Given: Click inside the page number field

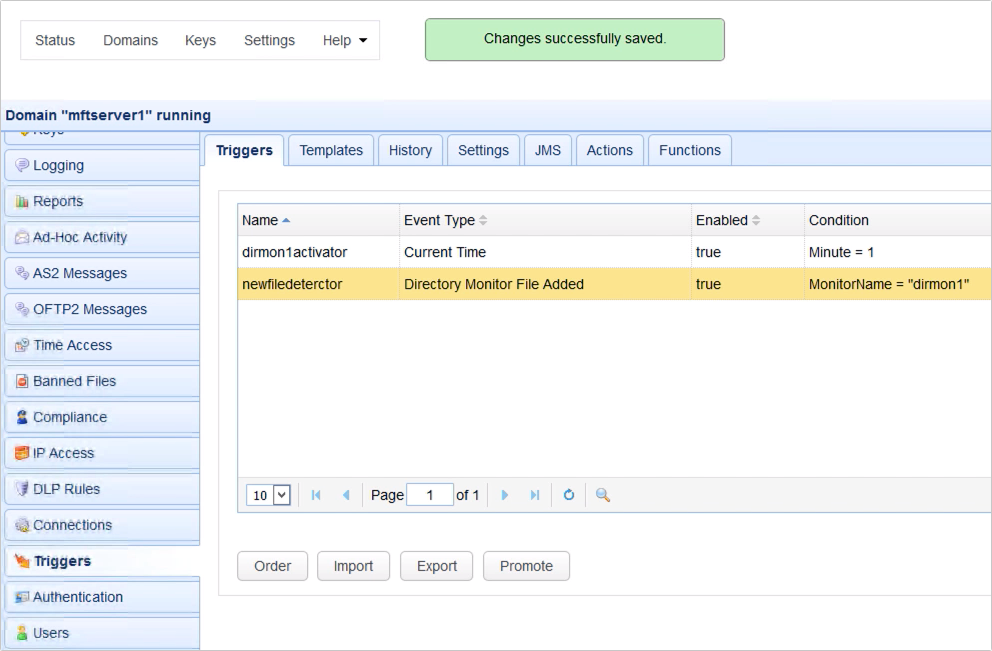Looking at the screenshot, I should [431, 494].
